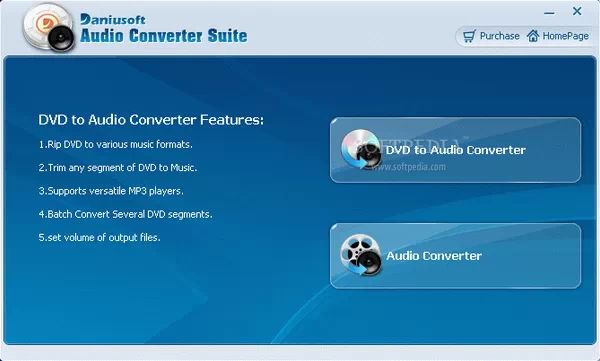
Task: Click the 'Audio Converter Suite' title text
Action: coord(164,36)
